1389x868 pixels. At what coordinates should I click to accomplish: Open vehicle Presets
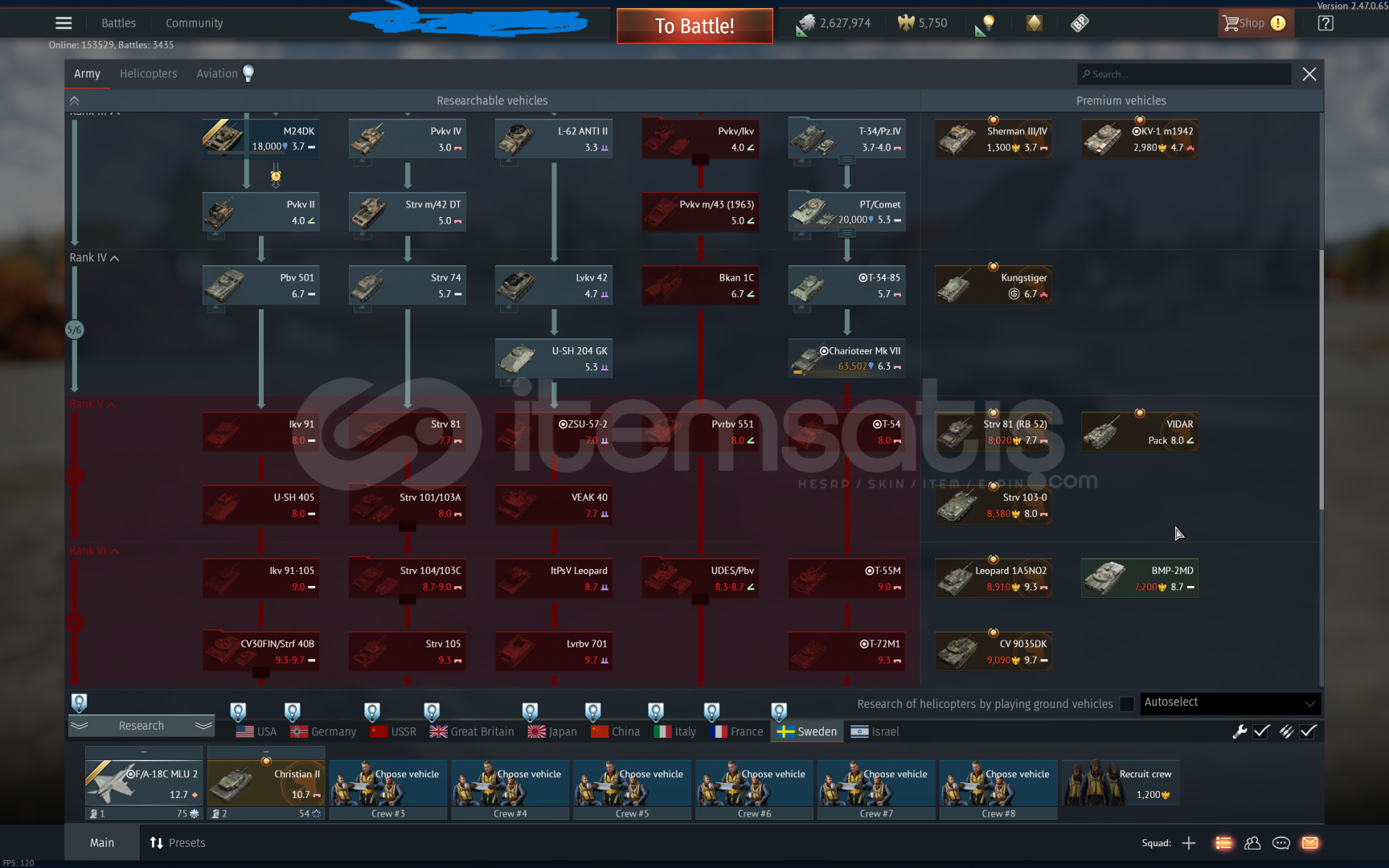[178, 842]
